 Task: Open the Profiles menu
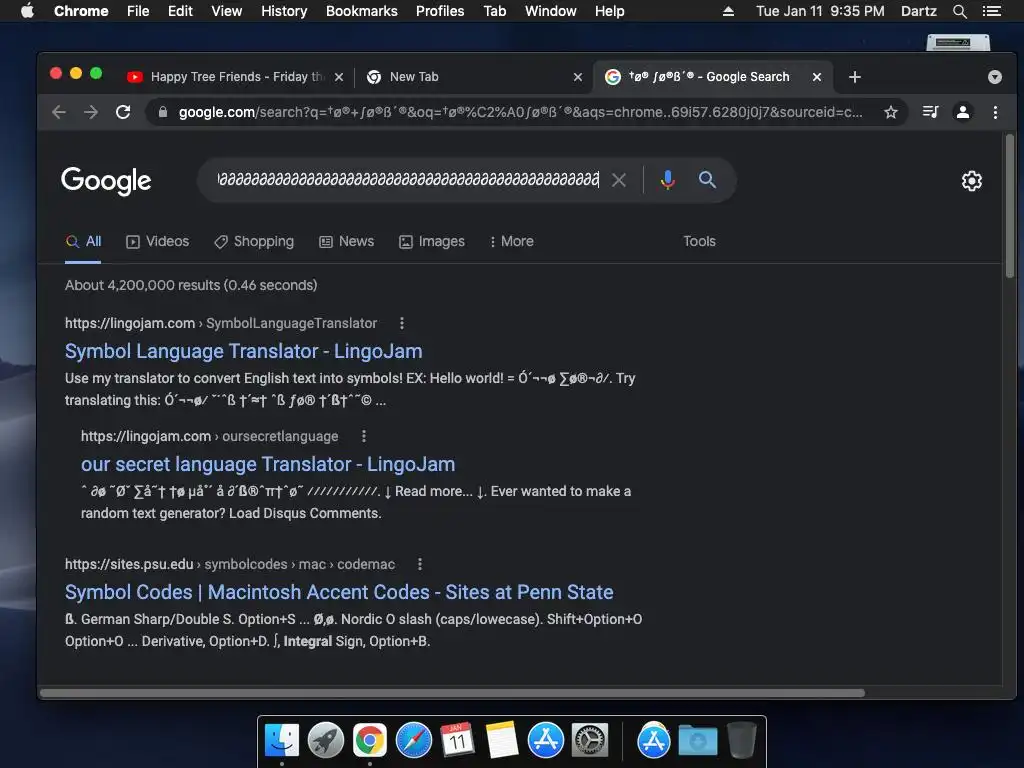tap(440, 11)
